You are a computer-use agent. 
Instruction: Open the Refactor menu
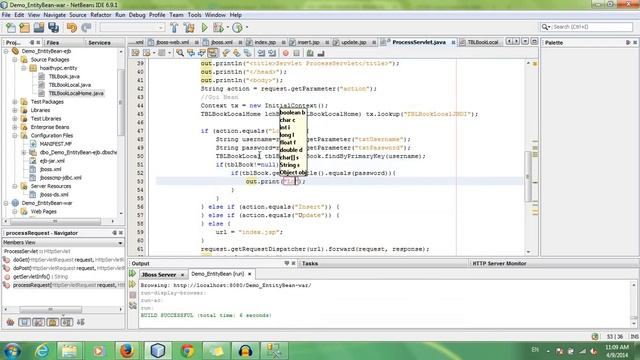pyautogui.click(x=100, y=15)
